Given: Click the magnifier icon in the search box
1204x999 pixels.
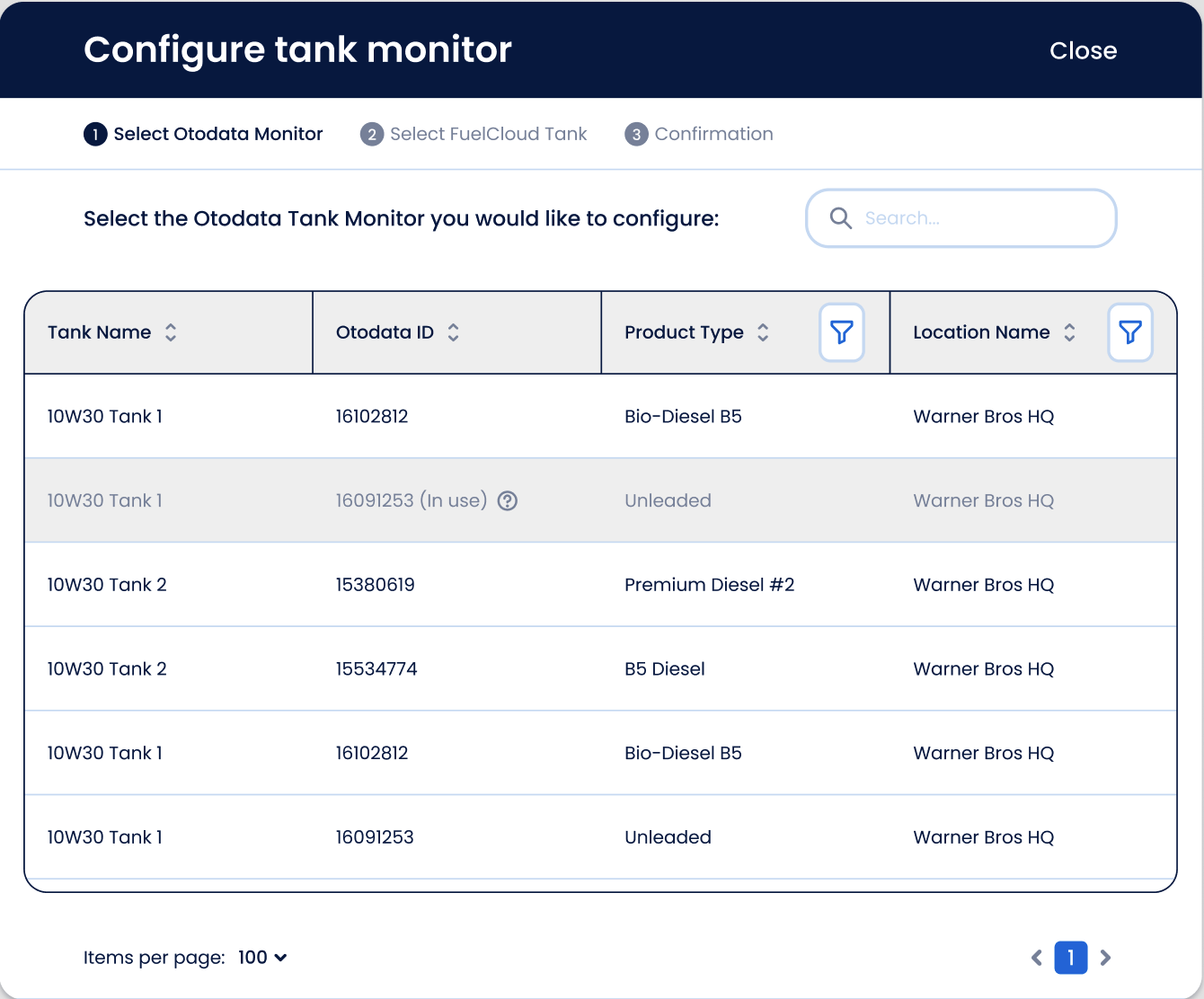Looking at the screenshot, I should pyautogui.click(x=841, y=218).
